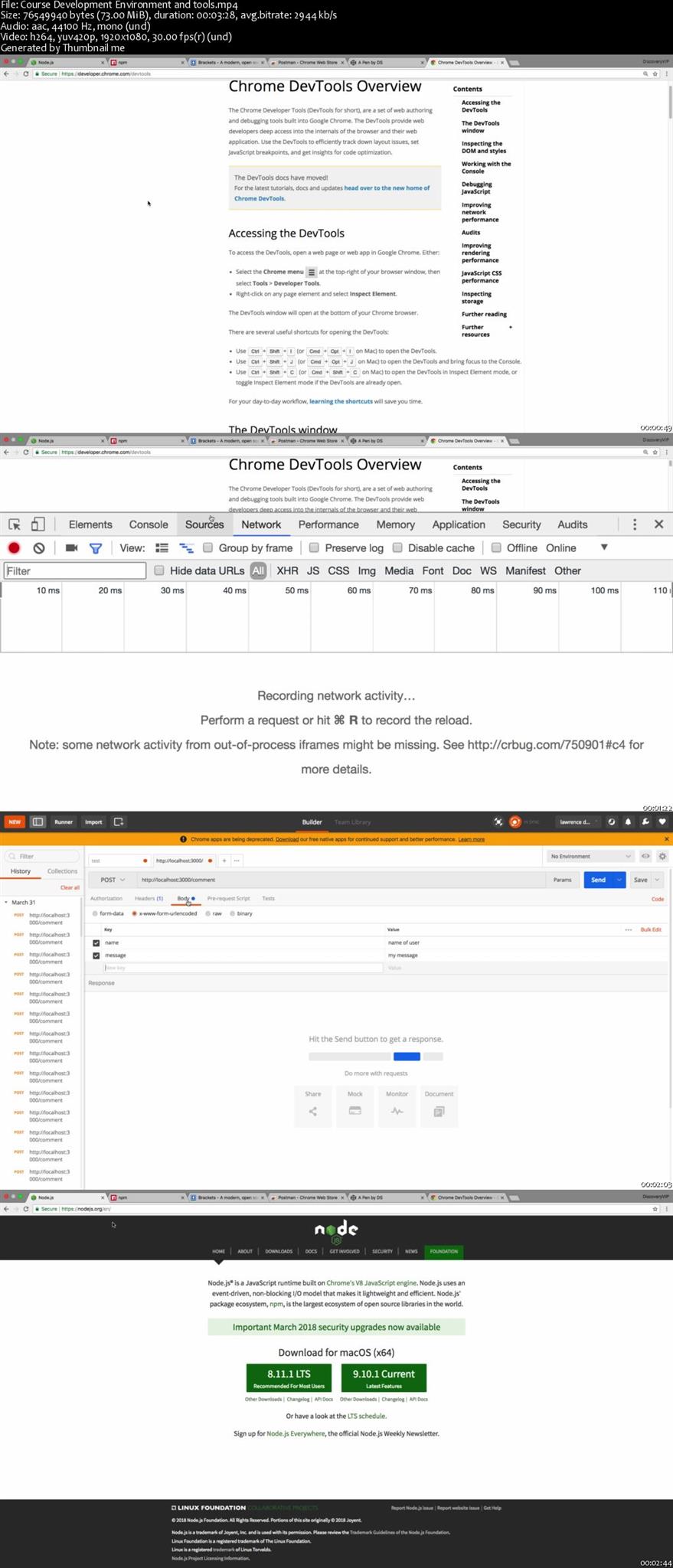Click the Postman heart icon
This screenshot has height=1568, width=673.
[x=662, y=822]
